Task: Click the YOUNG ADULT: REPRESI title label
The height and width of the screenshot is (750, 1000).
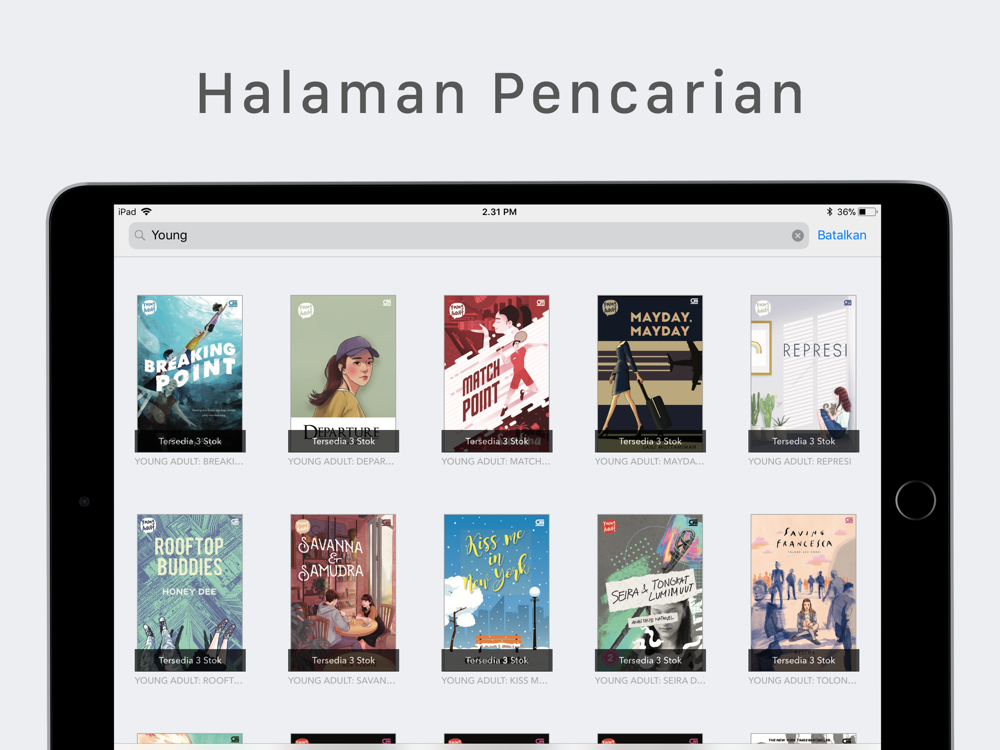Action: [800, 461]
